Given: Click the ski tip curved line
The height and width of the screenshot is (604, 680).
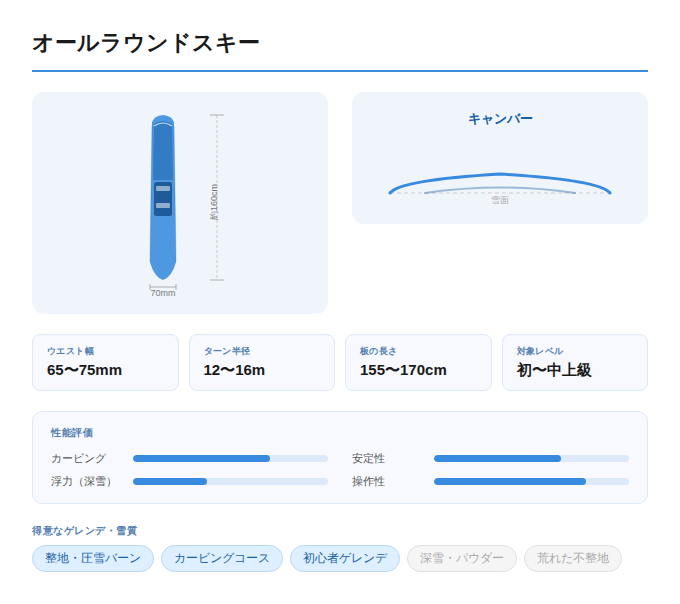Looking at the screenshot, I should tap(163, 124).
